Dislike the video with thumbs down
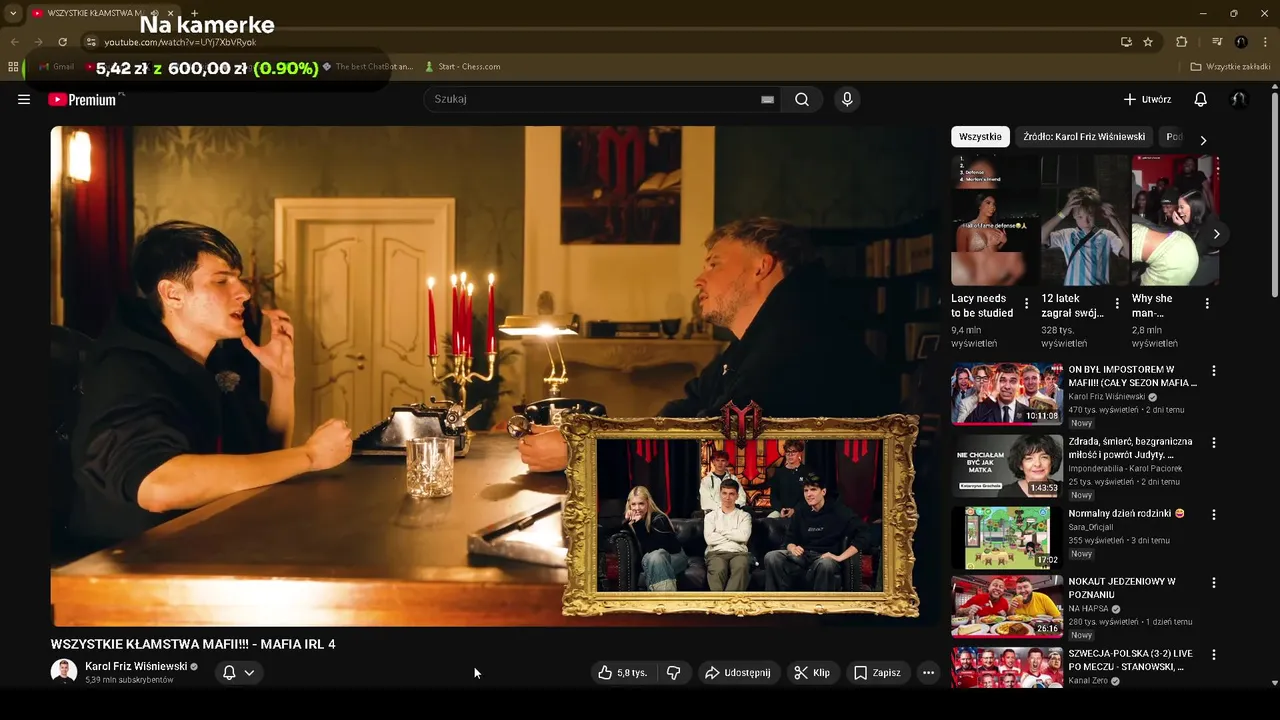The height and width of the screenshot is (720, 1280). pos(673,673)
